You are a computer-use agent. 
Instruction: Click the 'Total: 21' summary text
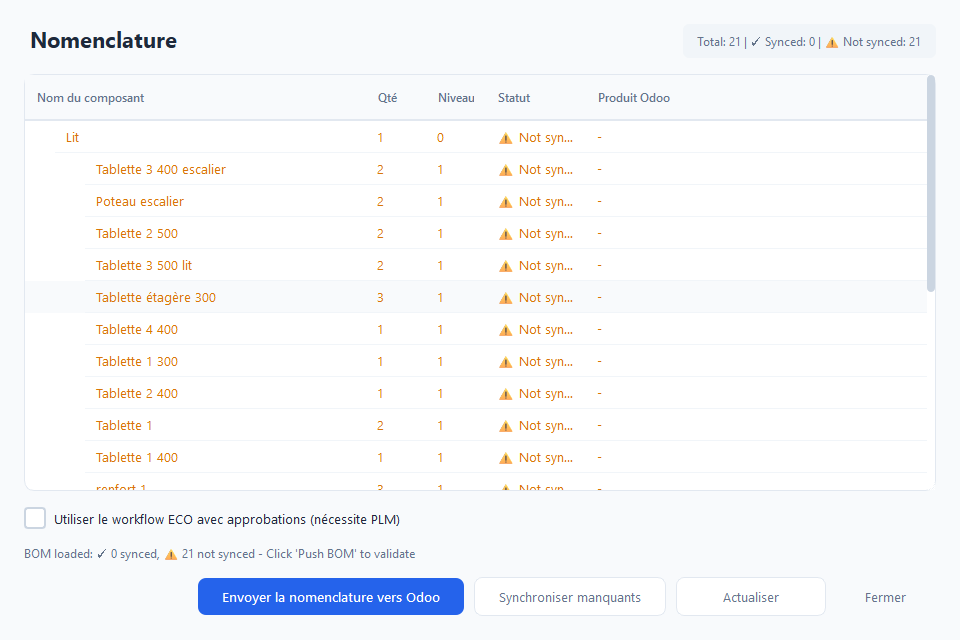tap(719, 42)
